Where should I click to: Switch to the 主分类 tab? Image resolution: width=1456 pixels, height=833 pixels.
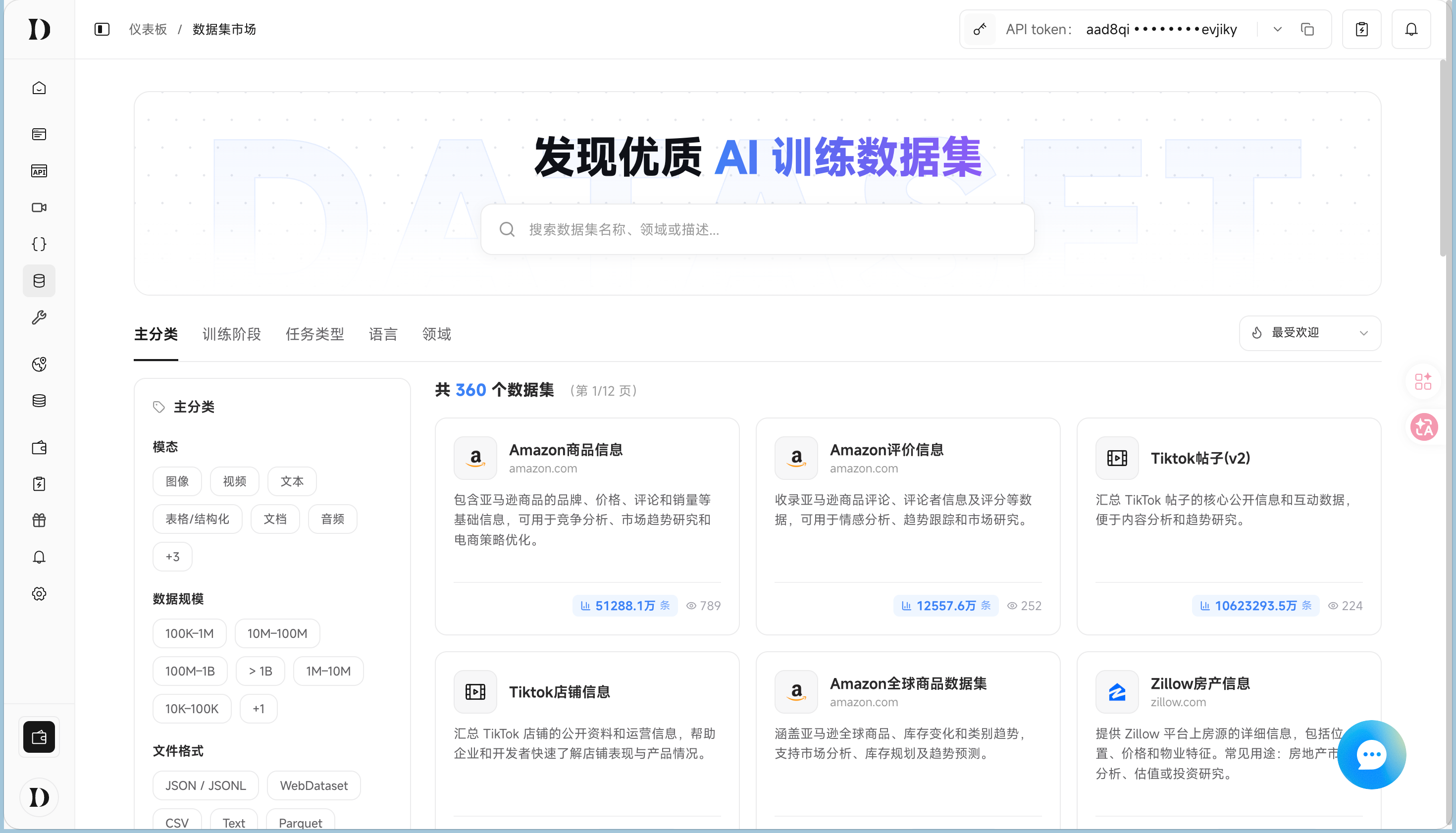156,334
